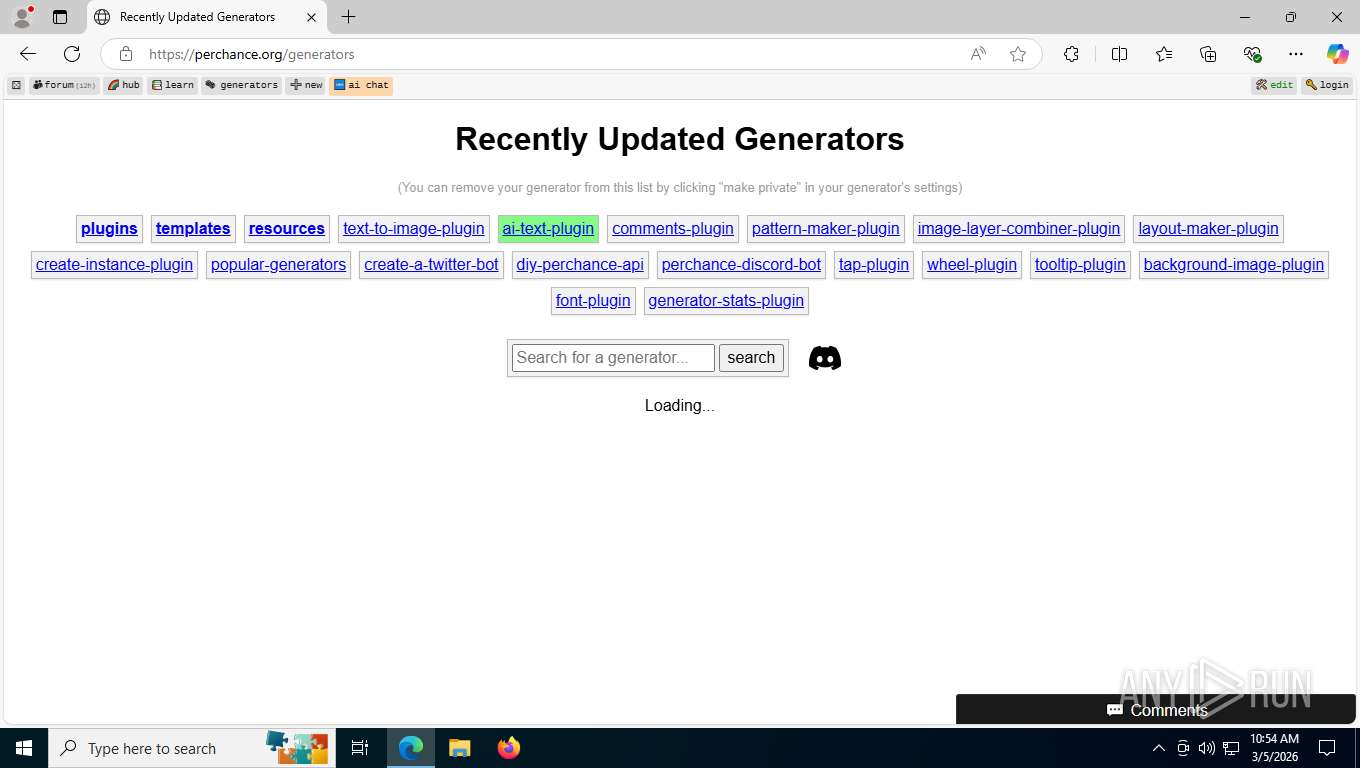
Task: Focus the Search for a generator field
Action: coord(613,358)
